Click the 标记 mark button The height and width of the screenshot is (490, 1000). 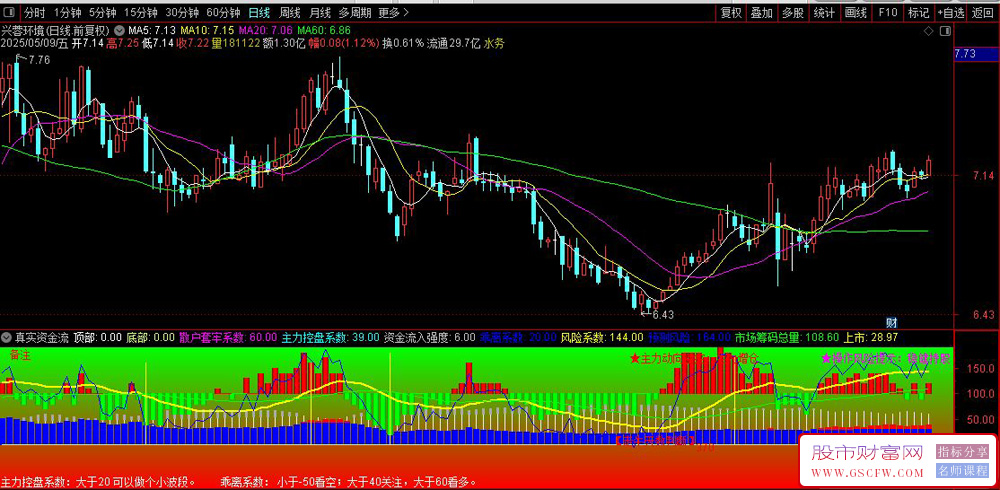pyautogui.click(x=918, y=12)
